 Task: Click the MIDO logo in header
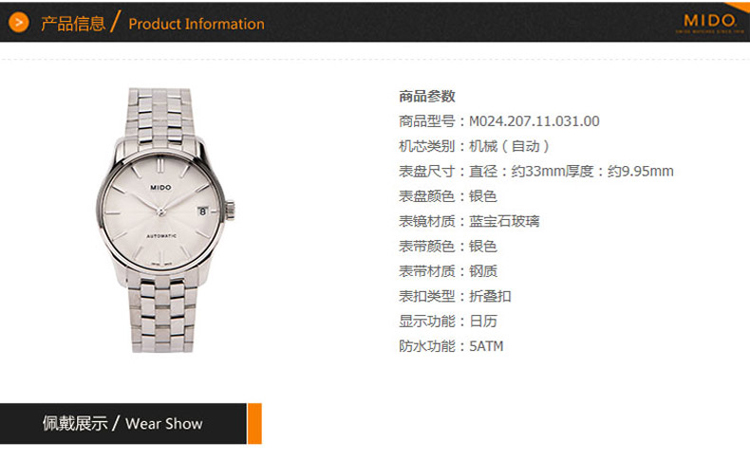click(710, 22)
